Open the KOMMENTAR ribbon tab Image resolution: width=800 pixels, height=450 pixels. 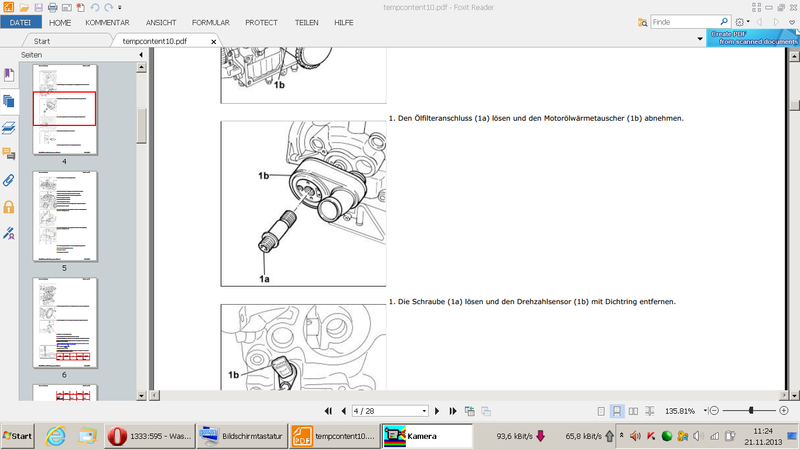107,21
